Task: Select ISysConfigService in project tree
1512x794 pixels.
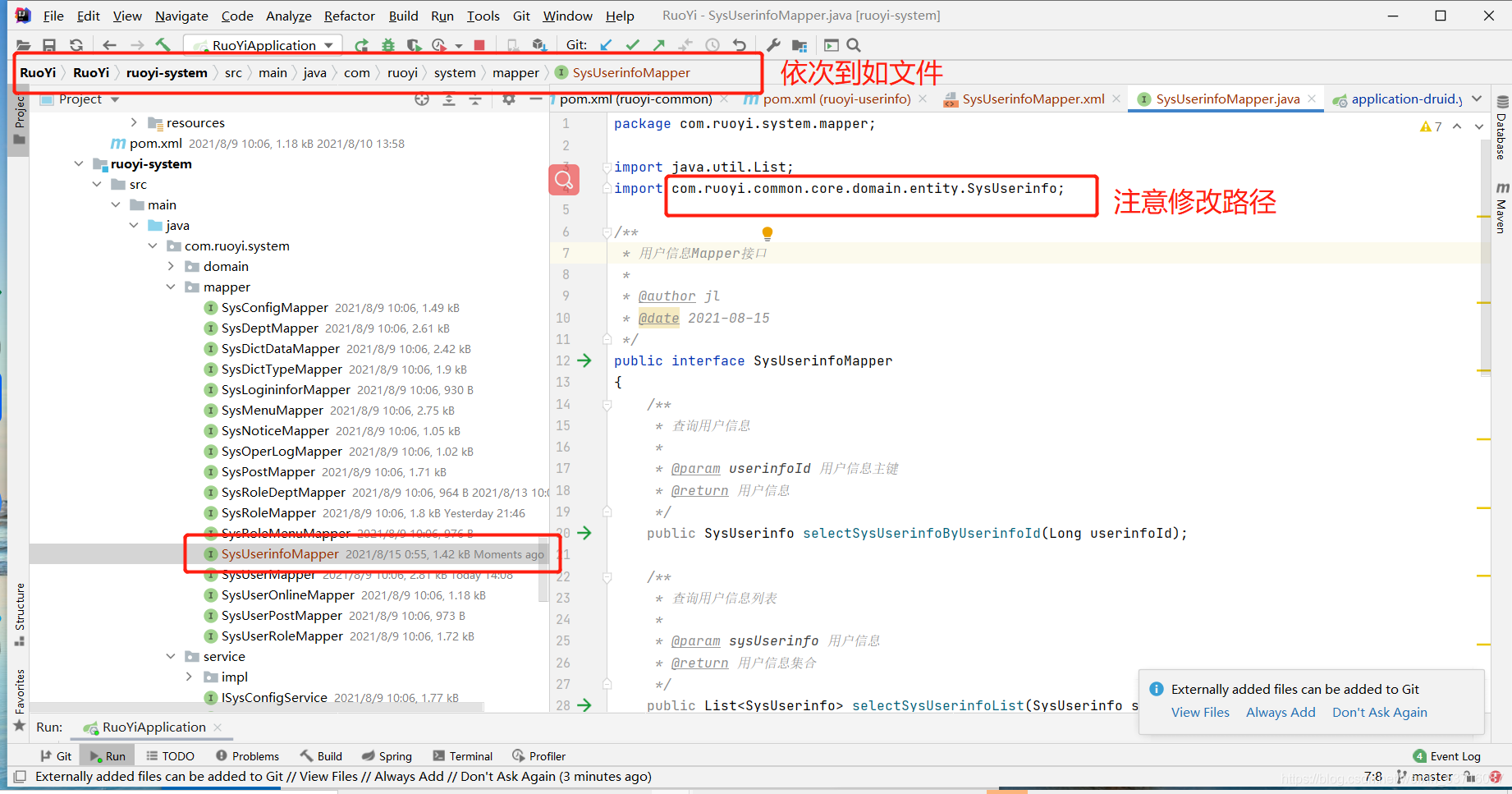Action: [274, 698]
